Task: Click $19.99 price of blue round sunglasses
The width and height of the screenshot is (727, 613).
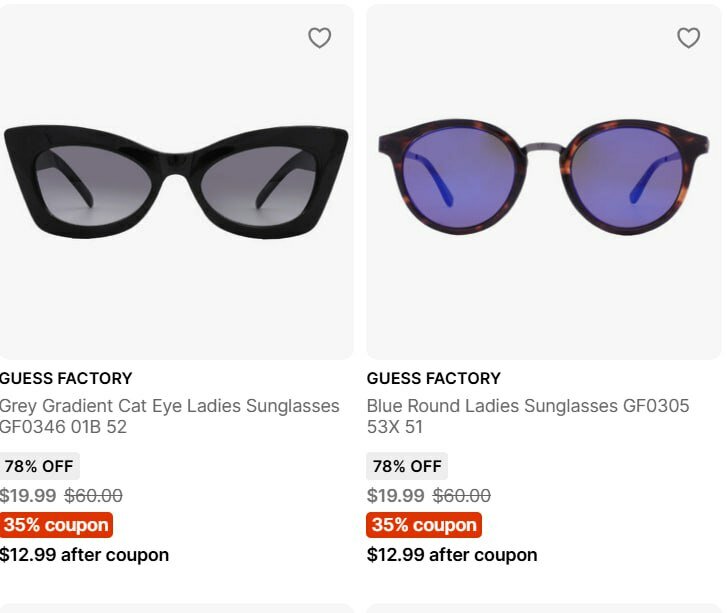Action: coord(396,496)
